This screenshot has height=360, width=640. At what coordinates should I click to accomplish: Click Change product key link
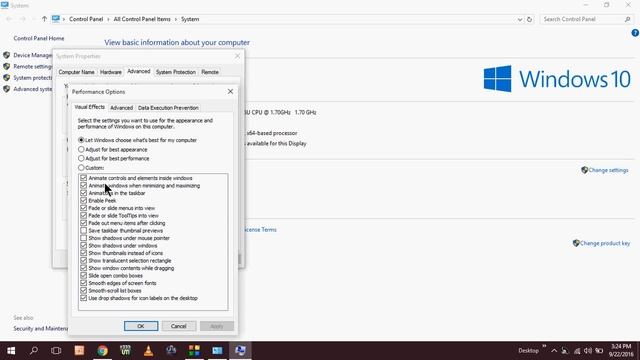605,243
